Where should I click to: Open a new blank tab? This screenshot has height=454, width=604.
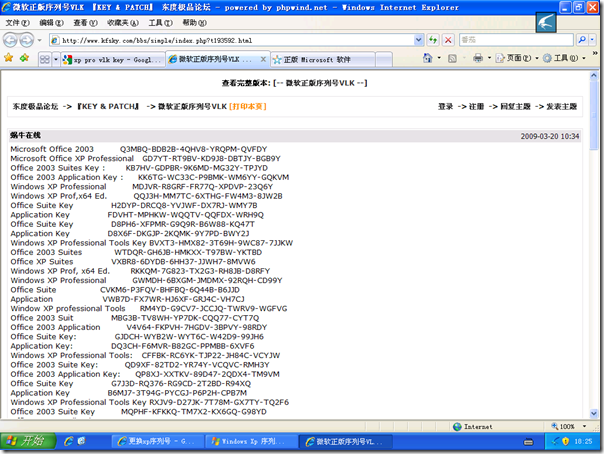tap(384, 60)
